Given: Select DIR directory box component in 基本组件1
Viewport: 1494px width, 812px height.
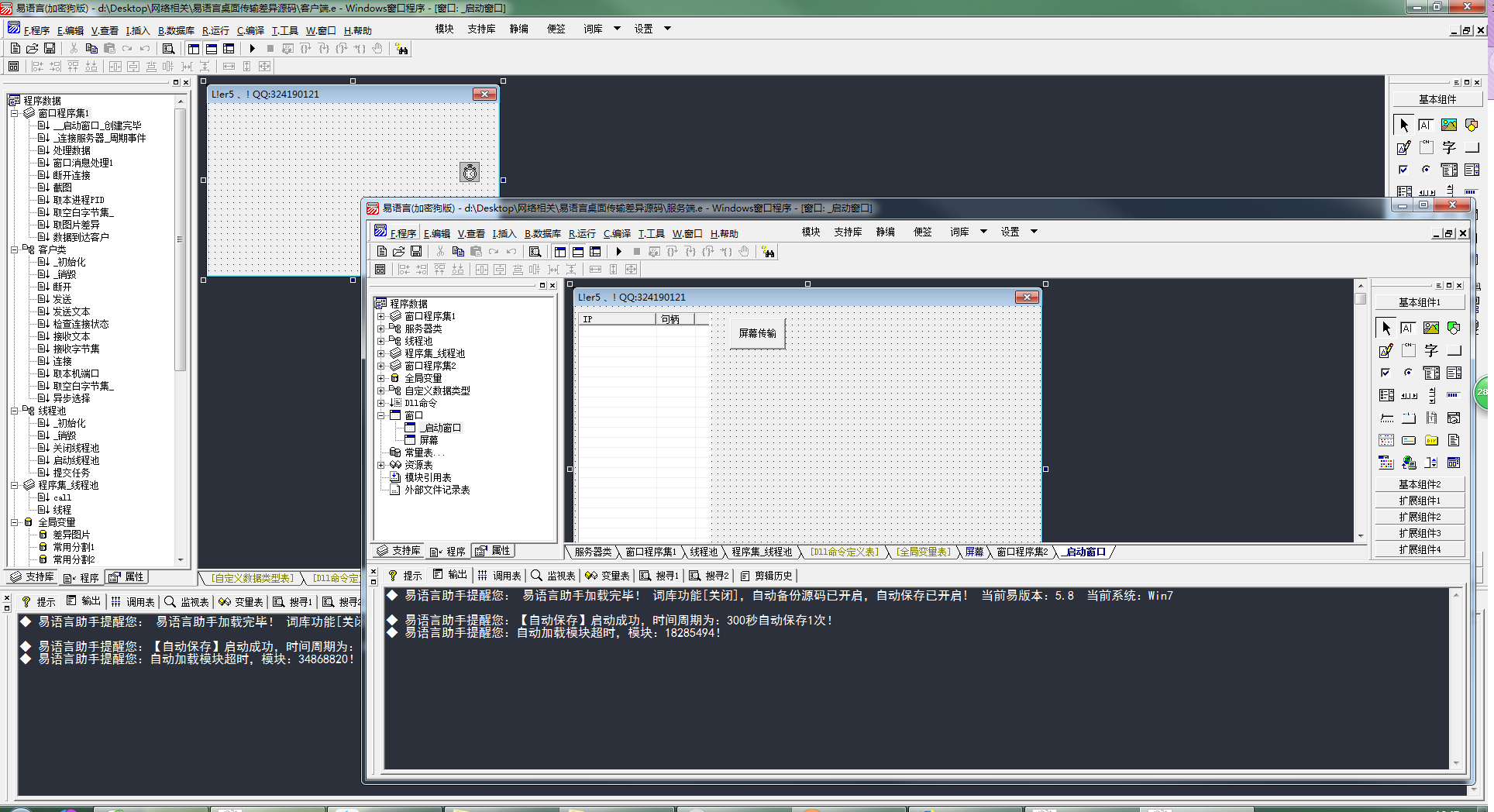Looking at the screenshot, I should (x=1431, y=440).
